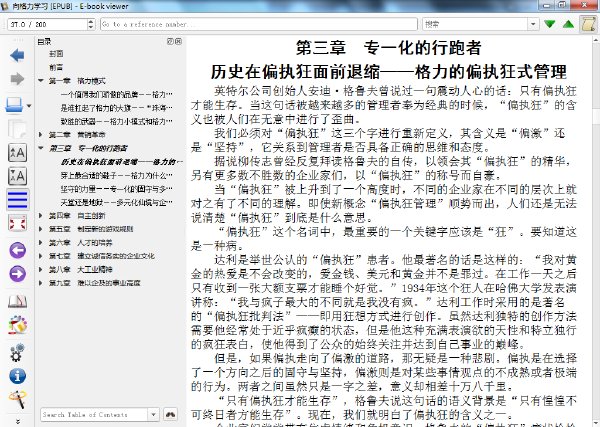This screenshot has height=427, width=600.
Task: Collapse the 第三章 tree node
Action: pos(41,148)
